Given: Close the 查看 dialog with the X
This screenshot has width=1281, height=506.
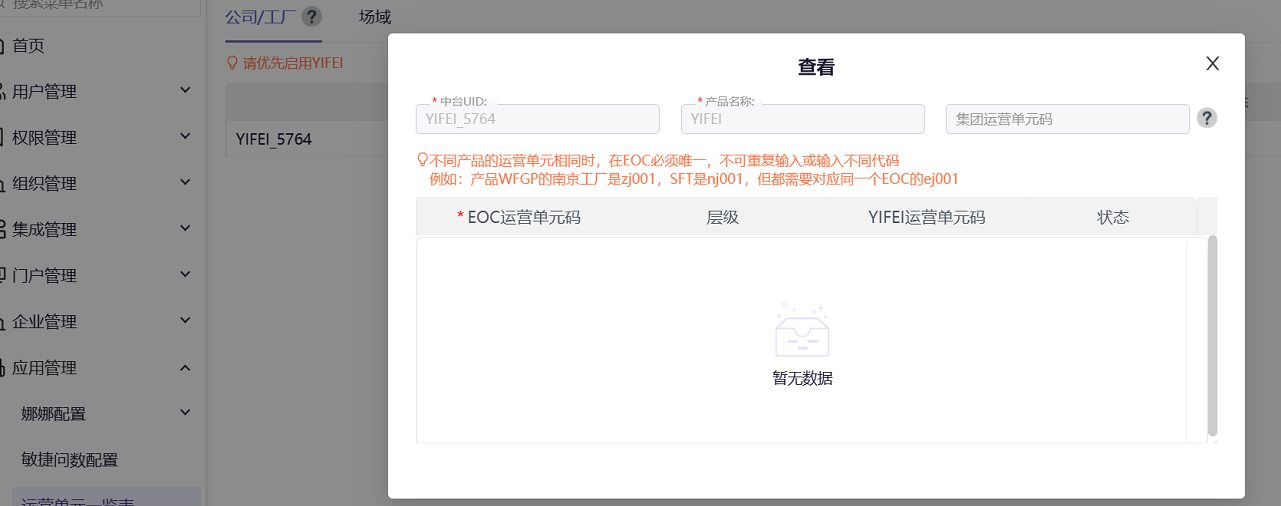Looking at the screenshot, I should (1212, 64).
